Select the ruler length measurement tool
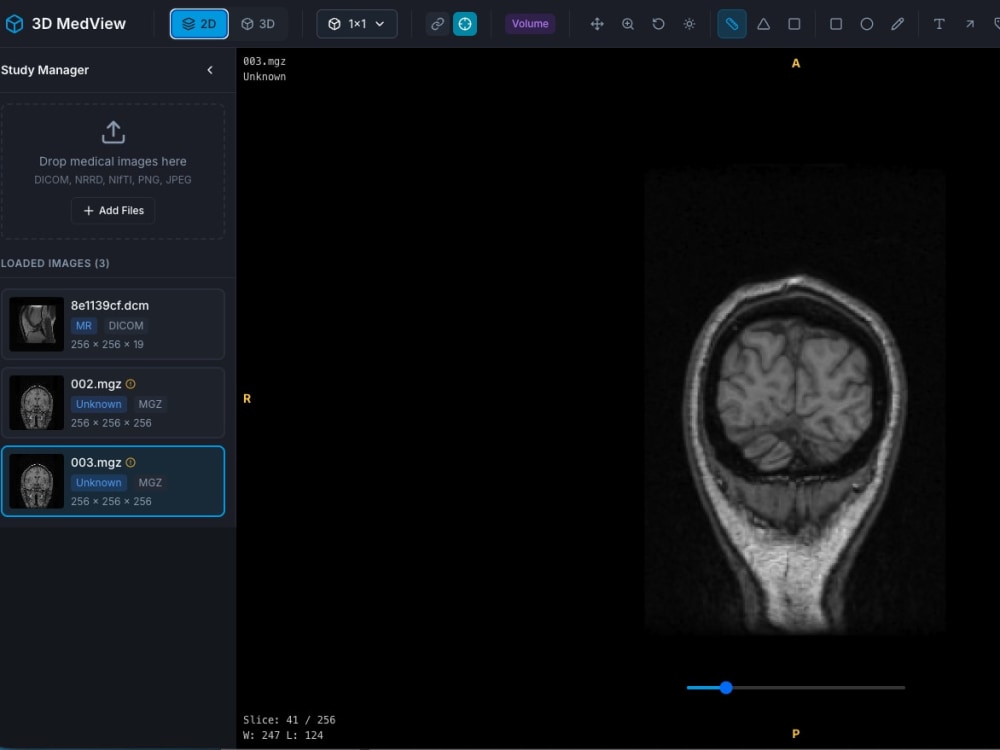This screenshot has height=750, width=1000. (732, 24)
